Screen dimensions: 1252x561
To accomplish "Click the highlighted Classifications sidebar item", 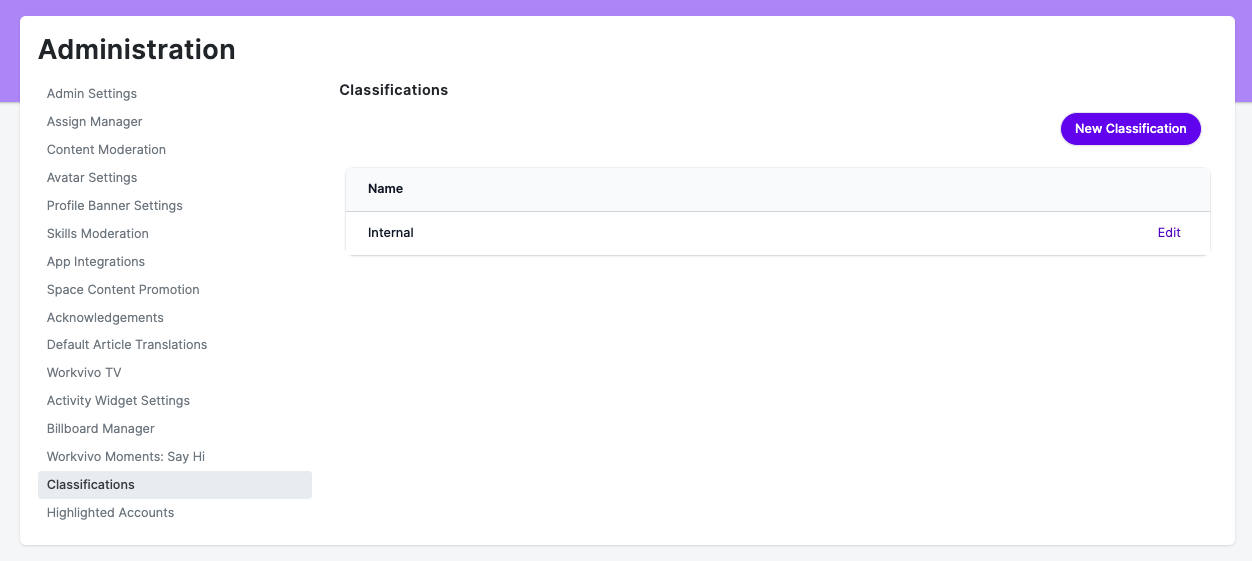I will [x=175, y=485].
